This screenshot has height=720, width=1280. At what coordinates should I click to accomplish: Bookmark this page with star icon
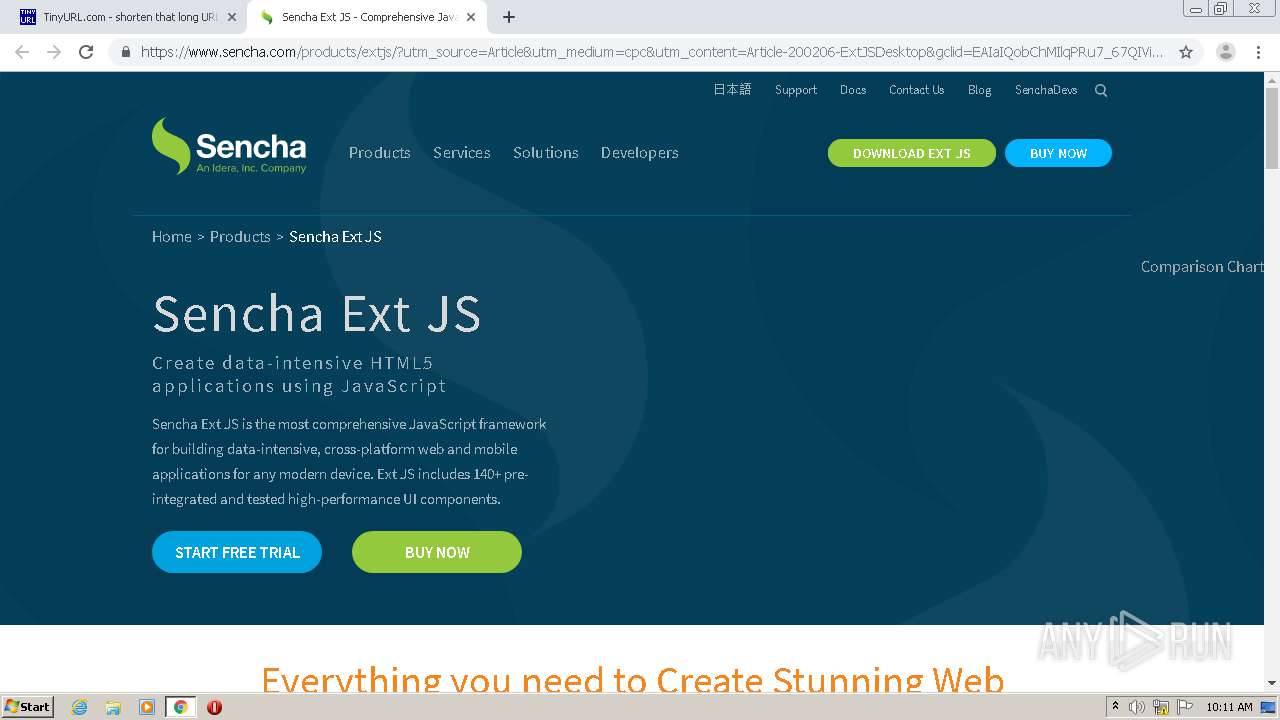coord(1186,52)
